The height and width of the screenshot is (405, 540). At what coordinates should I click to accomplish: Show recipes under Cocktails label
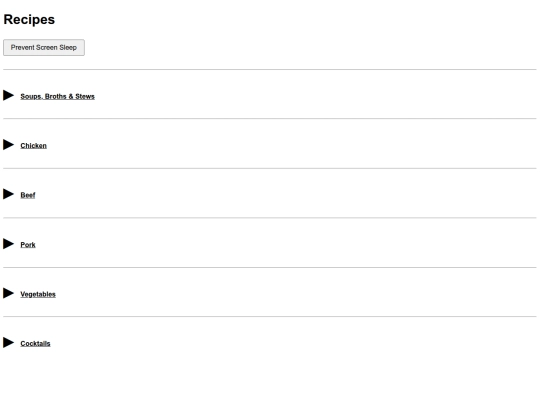click(x=35, y=344)
